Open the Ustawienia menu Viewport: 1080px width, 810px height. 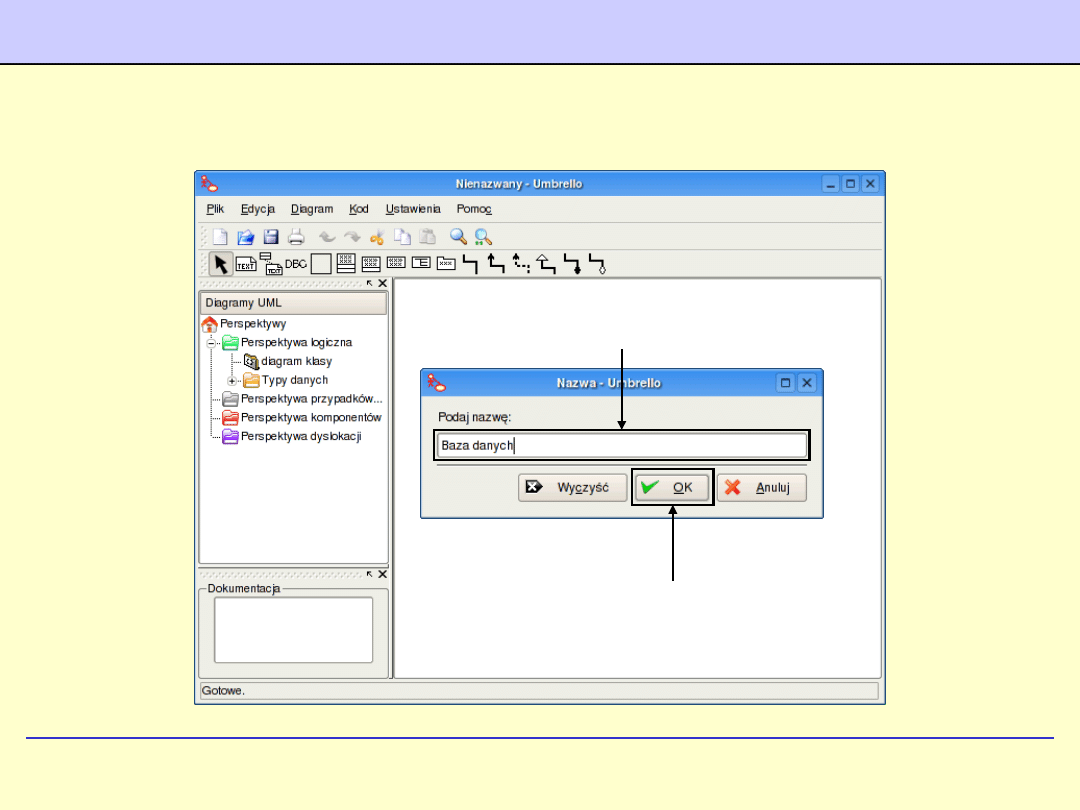413,209
